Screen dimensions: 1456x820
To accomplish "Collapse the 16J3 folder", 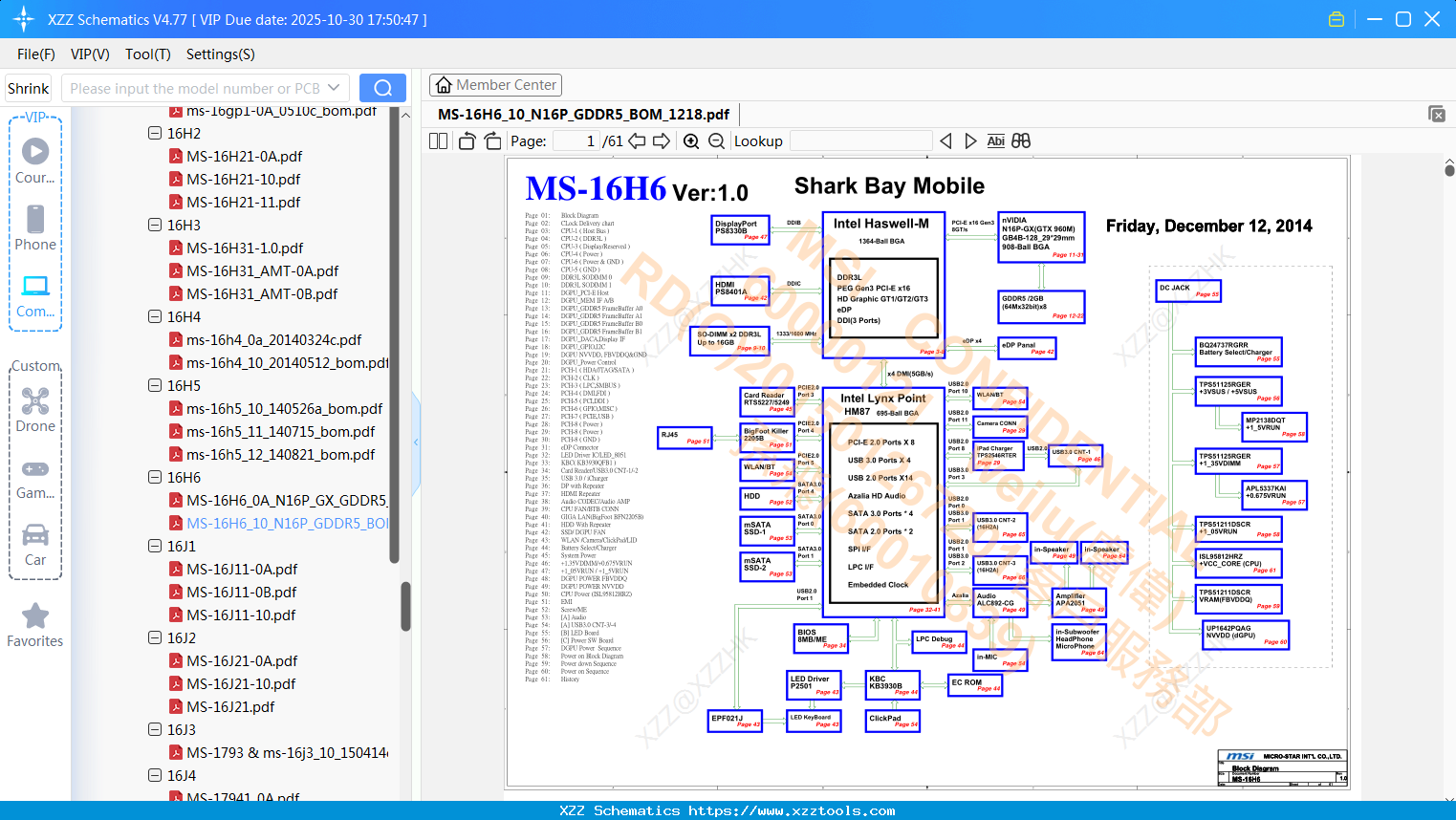I will point(155,729).
